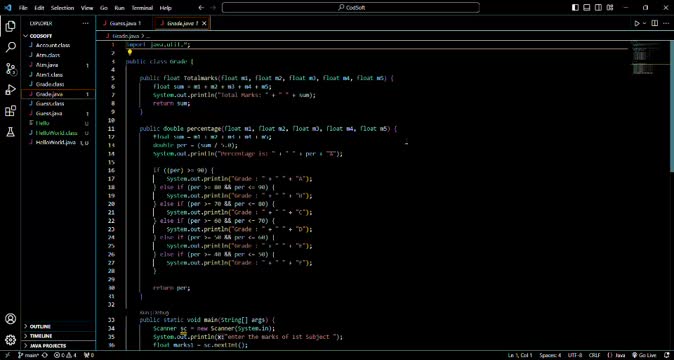Click the editor vertical scrollbar
This screenshot has width=674, height=360.
[x=671, y=107]
